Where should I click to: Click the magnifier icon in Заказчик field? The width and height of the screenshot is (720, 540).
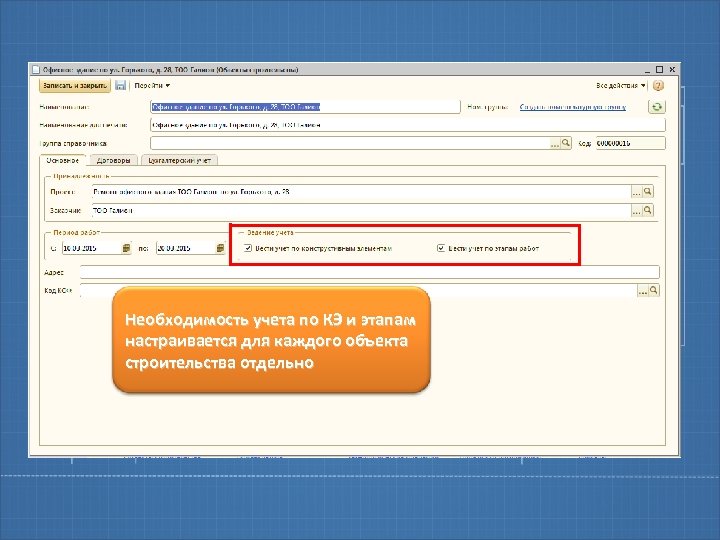point(647,210)
